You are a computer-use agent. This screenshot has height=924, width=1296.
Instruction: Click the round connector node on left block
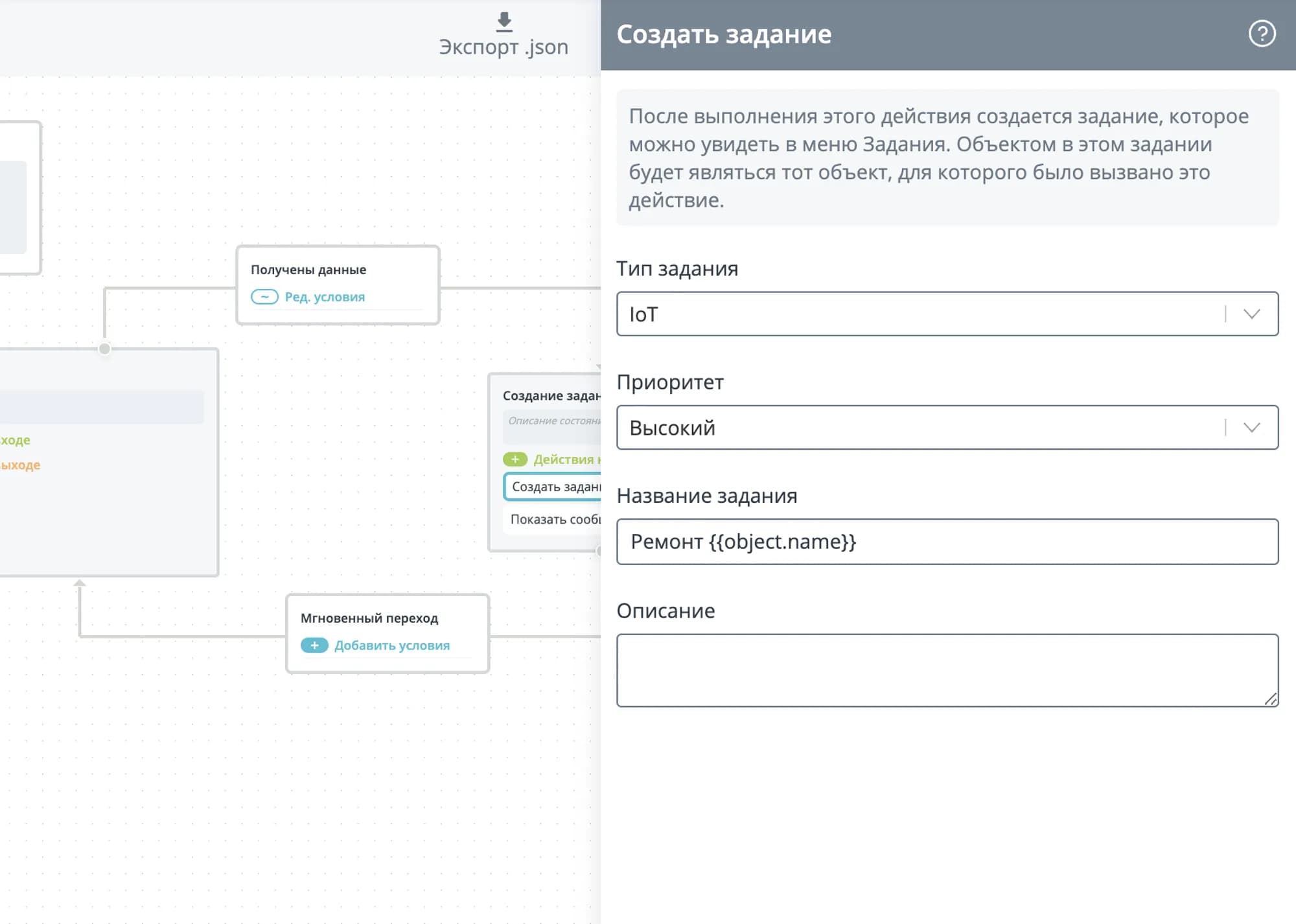tap(104, 349)
